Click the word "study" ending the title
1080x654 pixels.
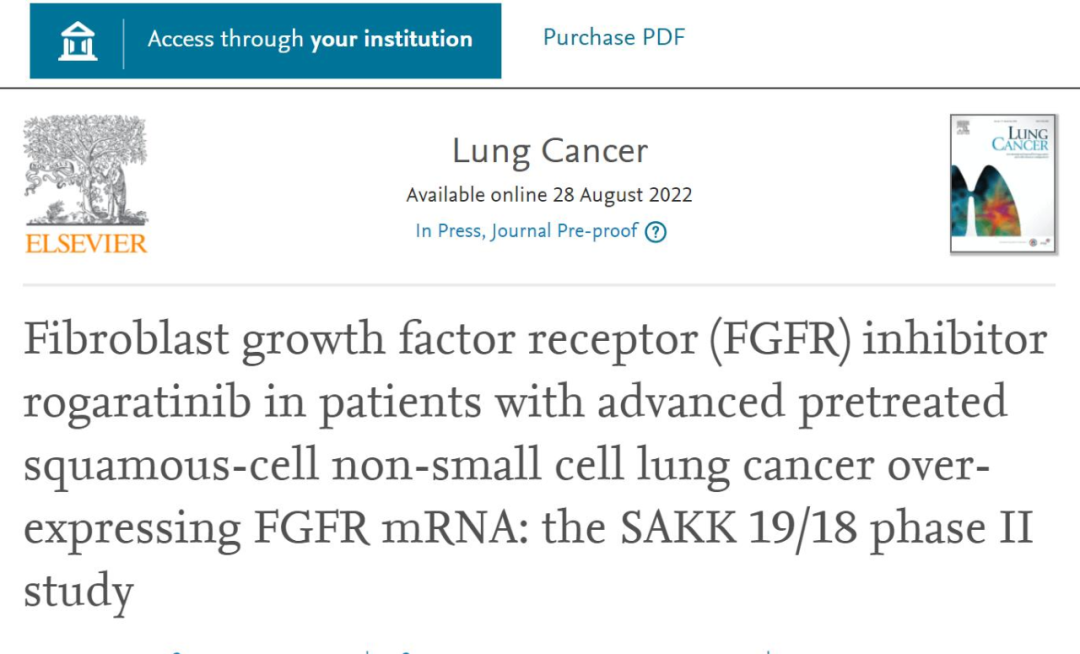[x=78, y=592]
